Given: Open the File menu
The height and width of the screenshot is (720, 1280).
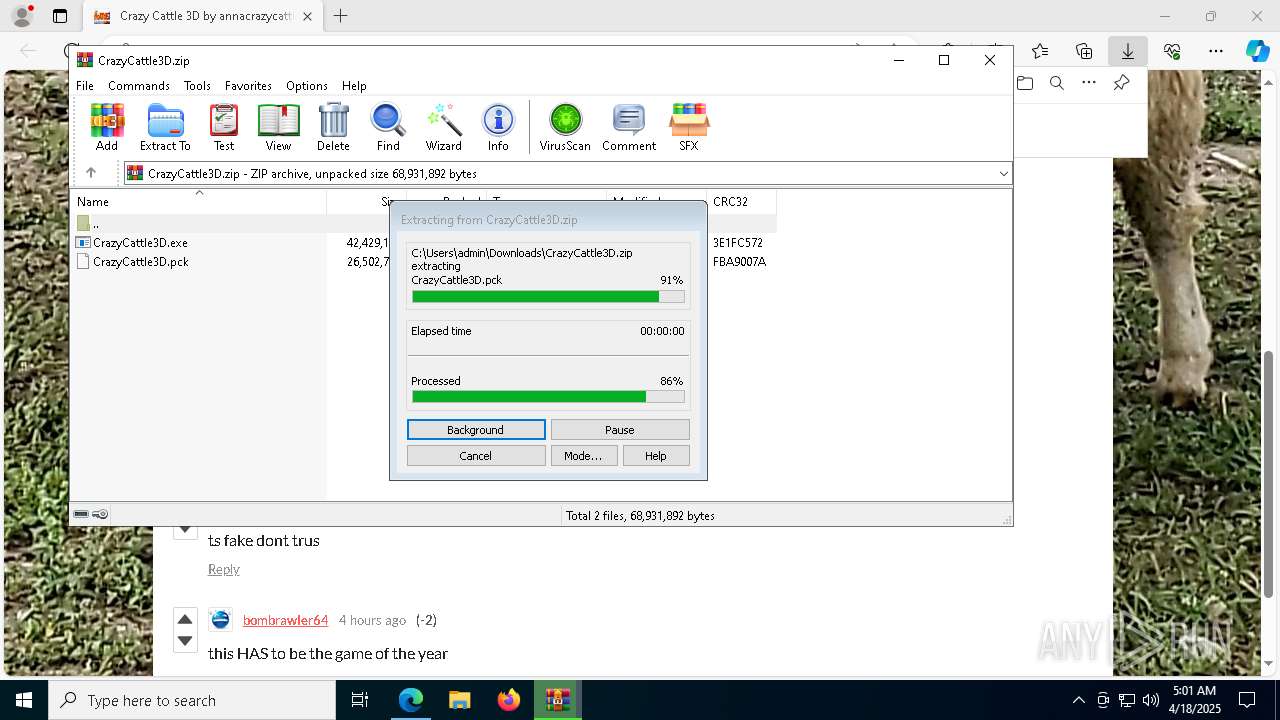Looking at the screenshot, I should pyautogui.click(x=85, y=86).
